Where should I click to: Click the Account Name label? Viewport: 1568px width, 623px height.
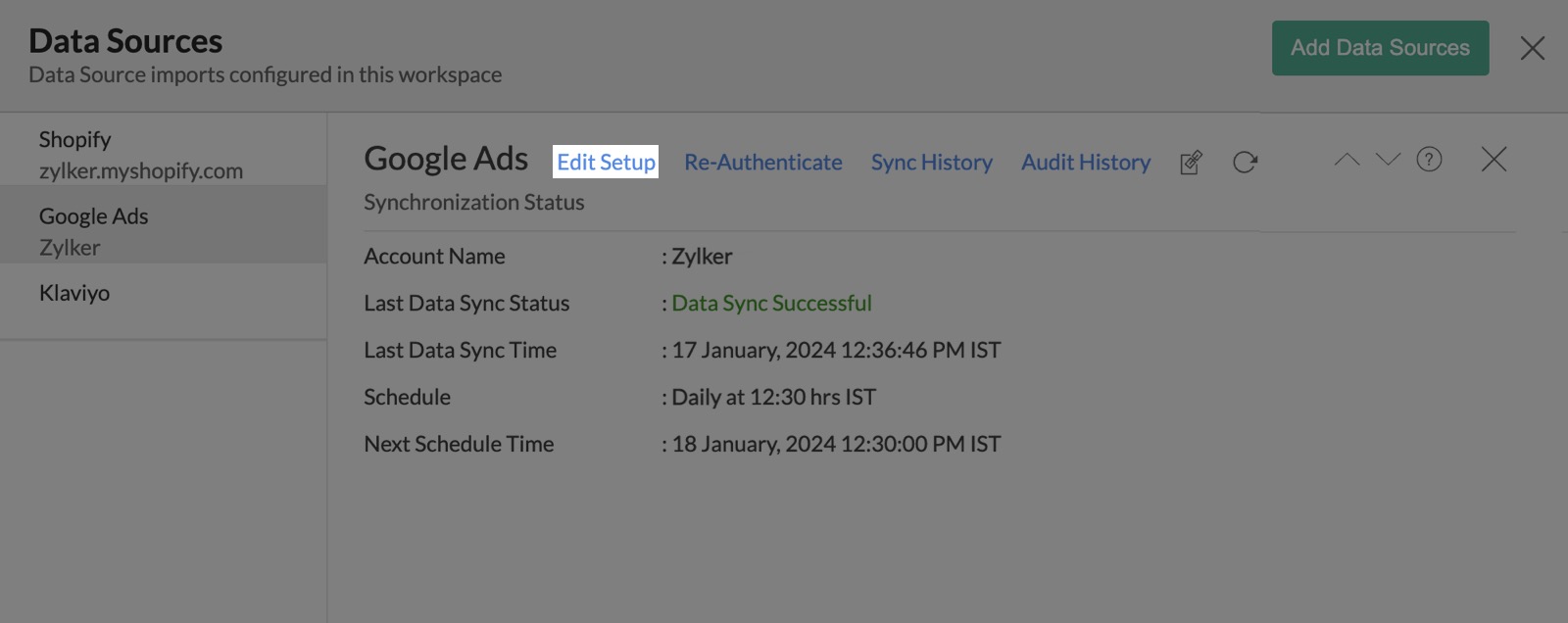click(x=434, y=257)
